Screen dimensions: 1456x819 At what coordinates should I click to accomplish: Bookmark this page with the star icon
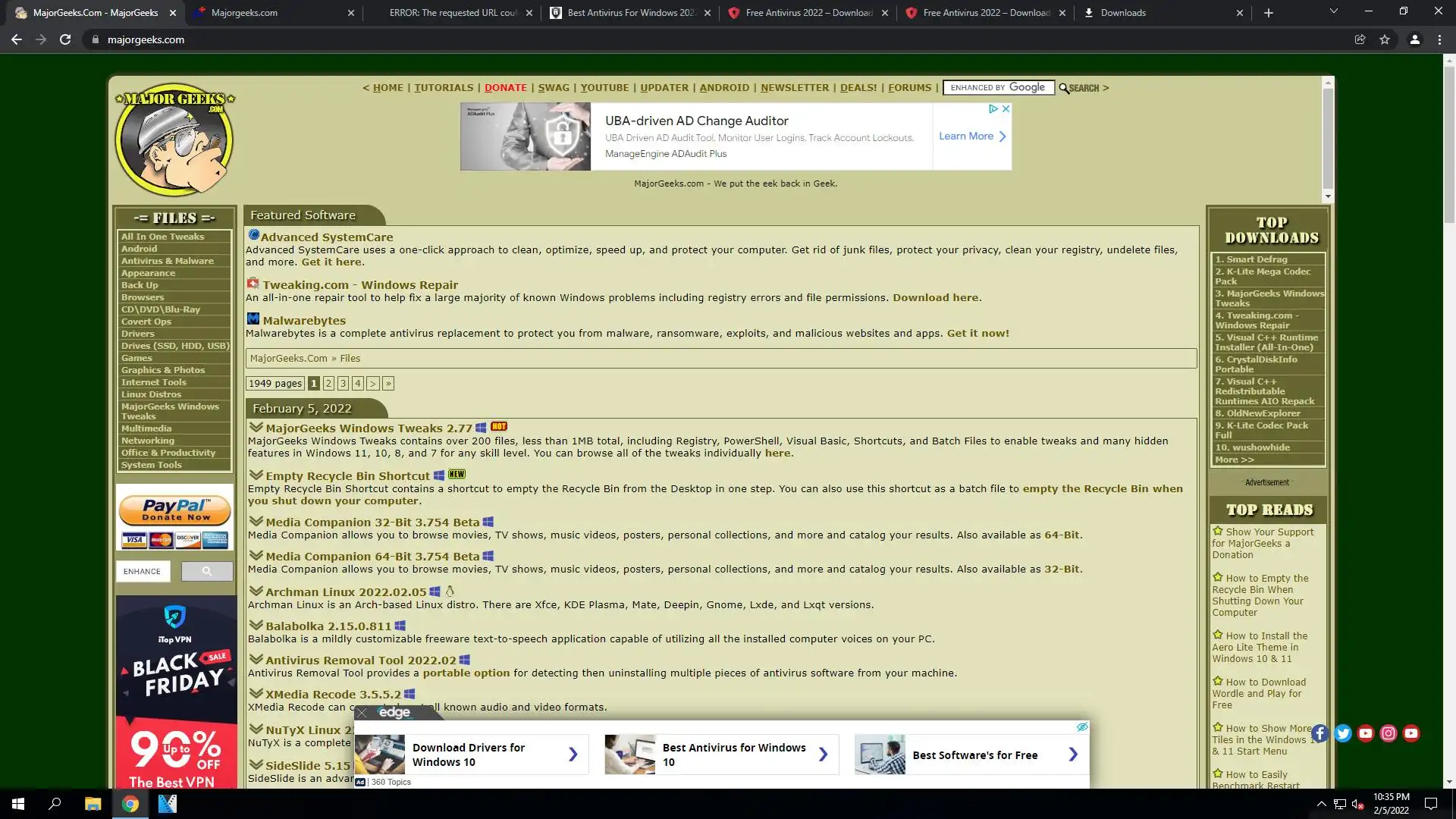1385,39
